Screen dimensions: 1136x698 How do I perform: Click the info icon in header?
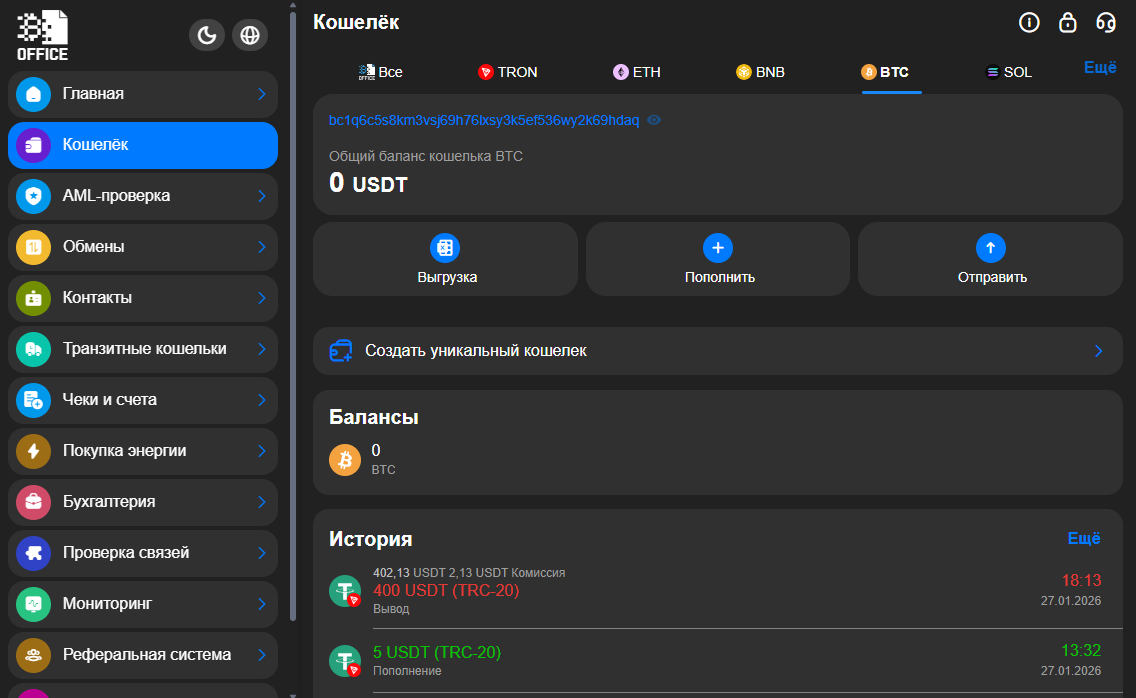tap(1028, 22)
